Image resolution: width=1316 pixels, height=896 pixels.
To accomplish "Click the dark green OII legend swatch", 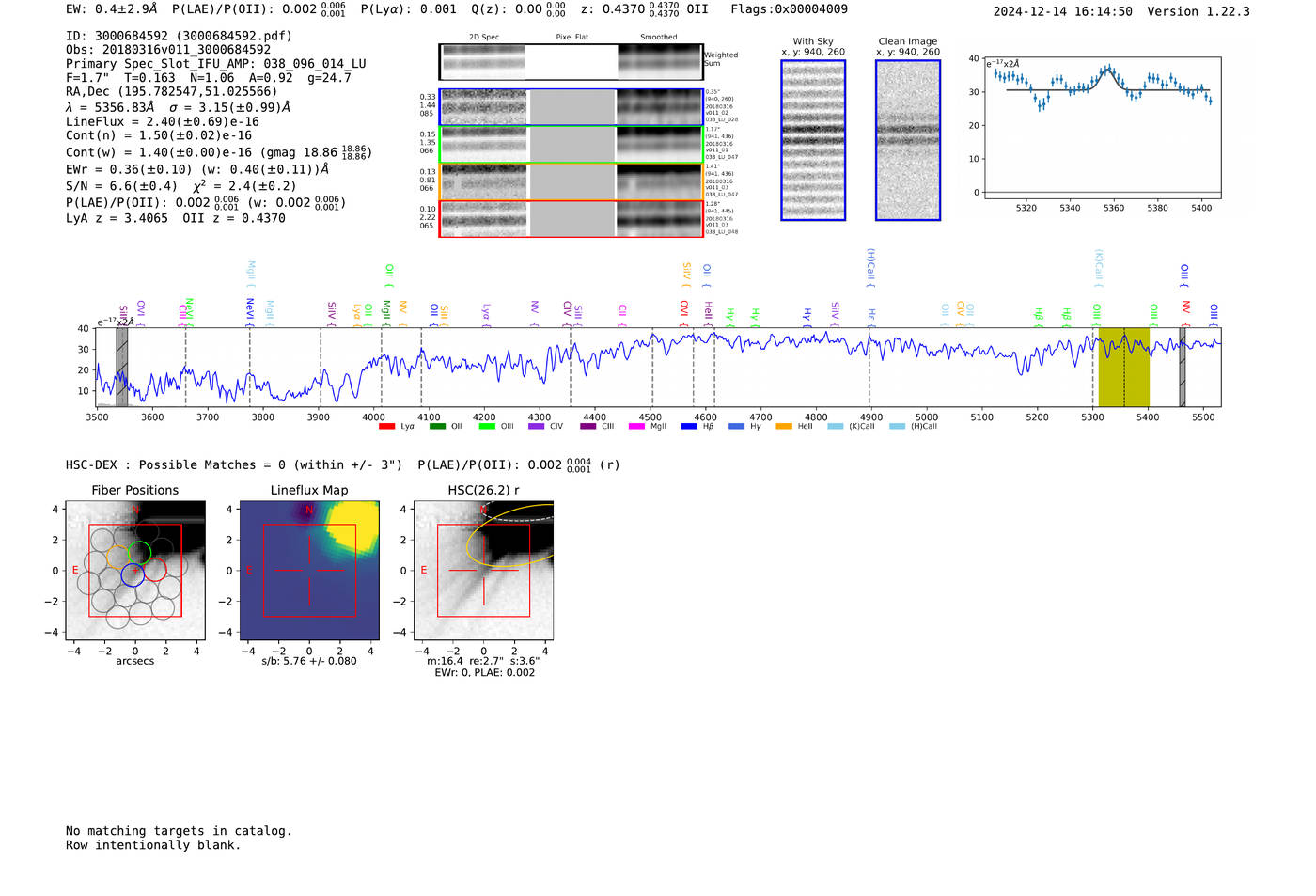I will point(437,427).
